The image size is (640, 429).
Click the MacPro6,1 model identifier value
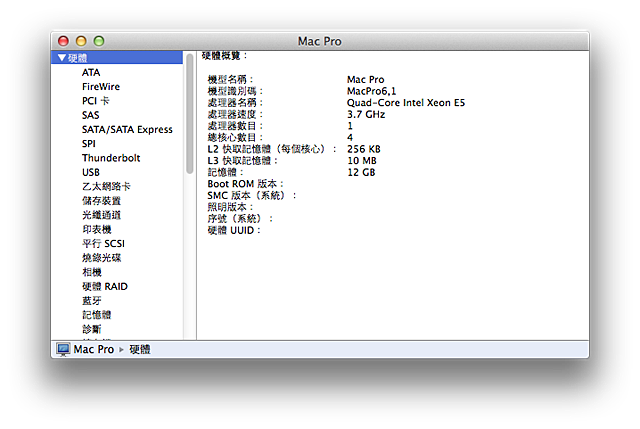(x=371, y=91)
